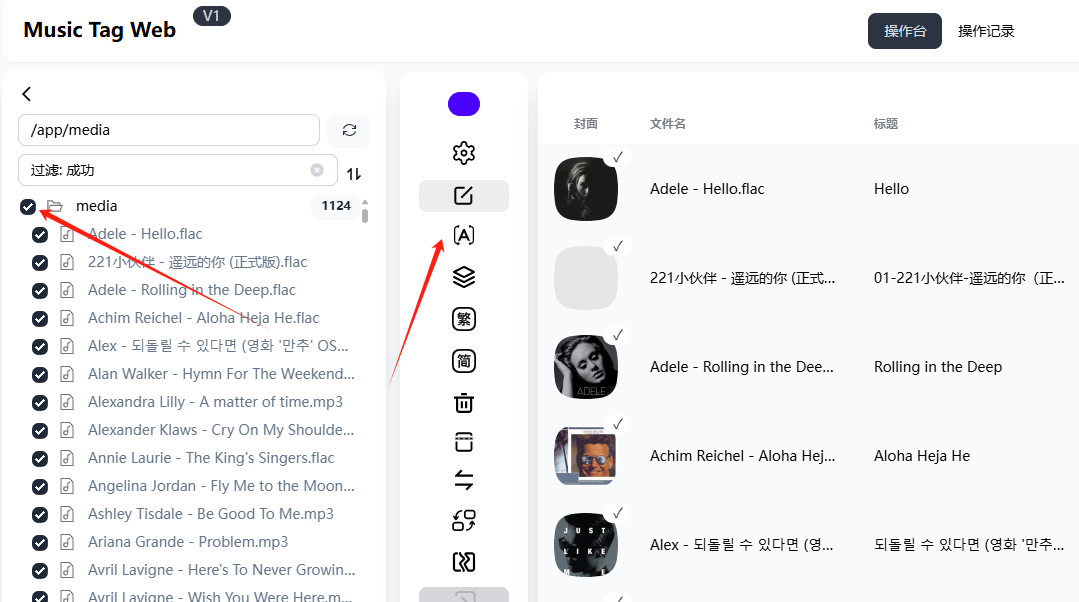Click the 文件名 column header
Screen dimensions: 1079x602
click(x=667, y=124)
